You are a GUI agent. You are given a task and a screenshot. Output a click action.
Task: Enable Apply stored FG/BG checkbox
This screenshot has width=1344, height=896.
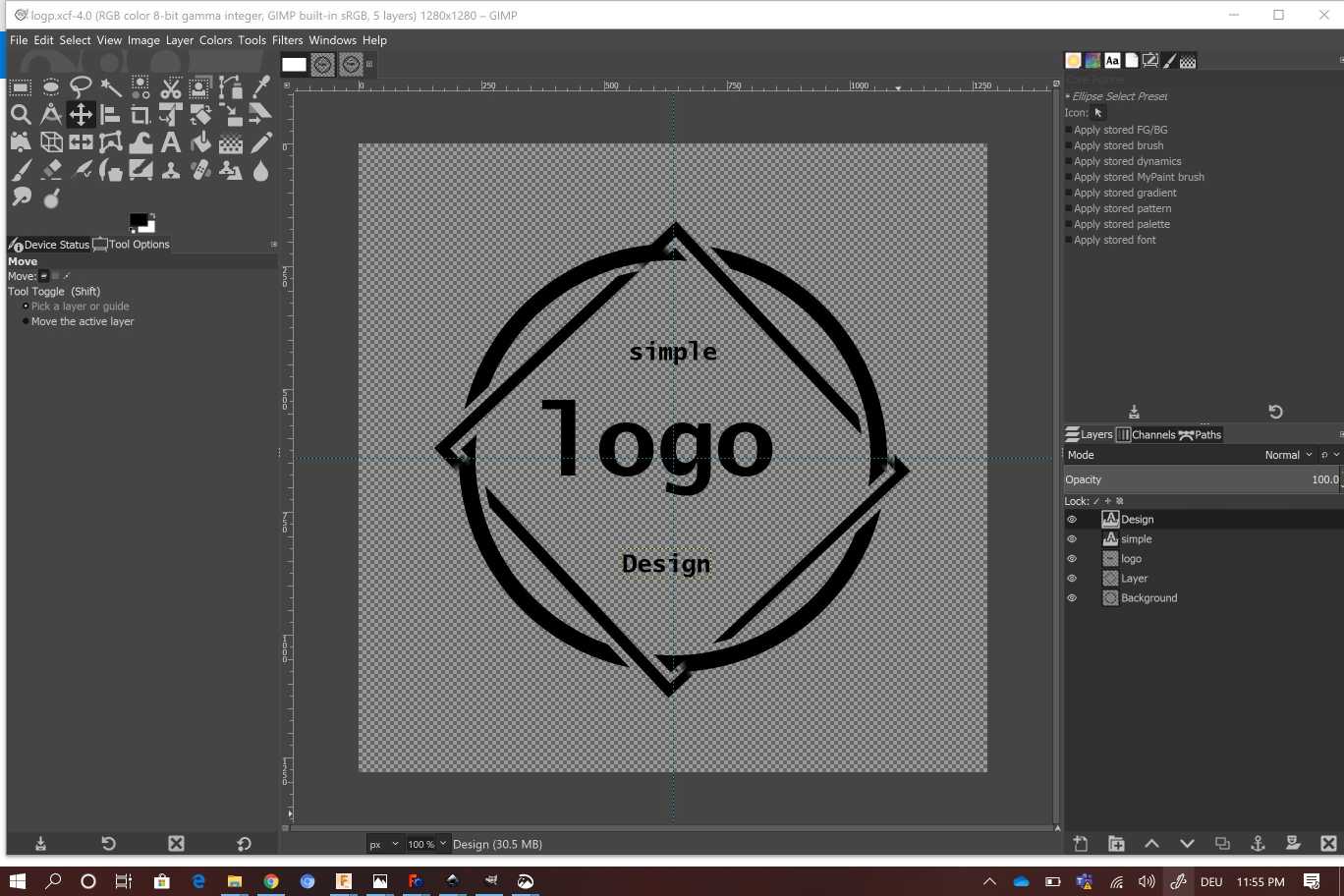pyautogui.click(x=1069, y=130)
